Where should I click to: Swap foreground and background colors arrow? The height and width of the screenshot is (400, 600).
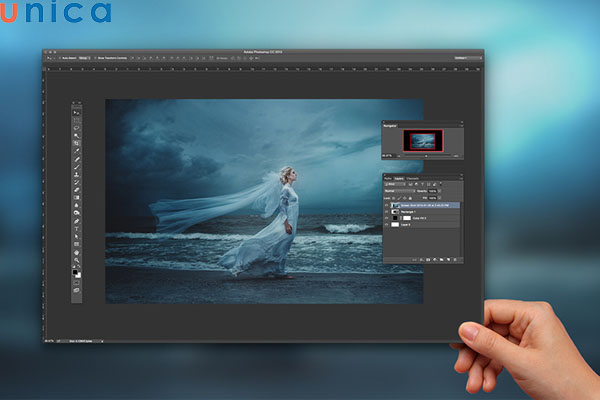pyautogui.click(x=78, y=266)
